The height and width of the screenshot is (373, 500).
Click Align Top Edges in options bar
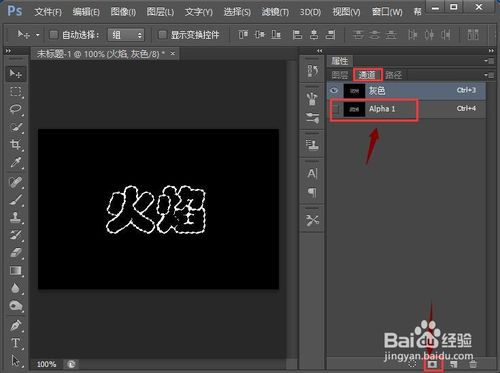(243, 34)
